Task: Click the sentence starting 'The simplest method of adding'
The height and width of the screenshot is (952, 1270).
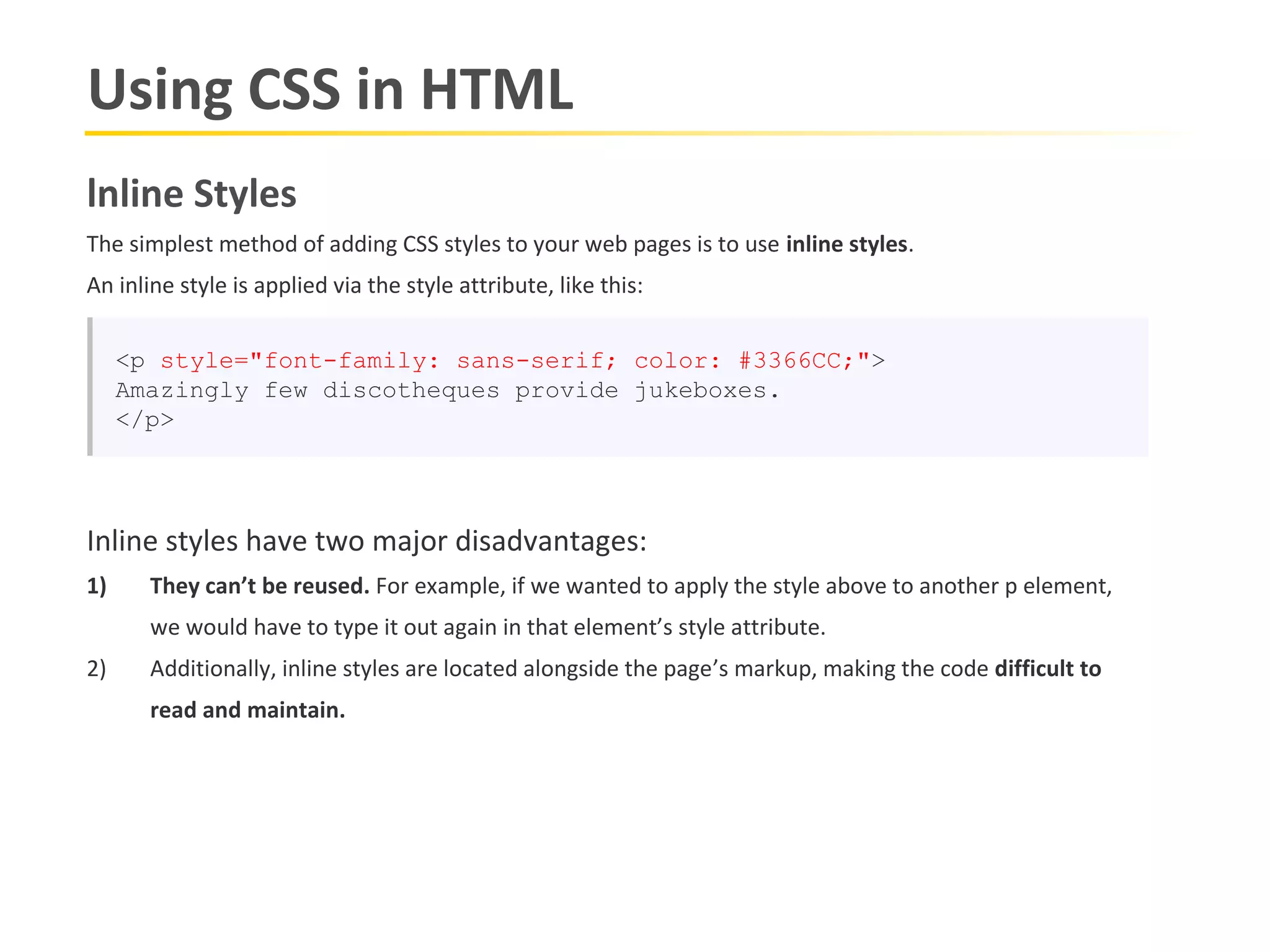Action: [x=500, y=244]
